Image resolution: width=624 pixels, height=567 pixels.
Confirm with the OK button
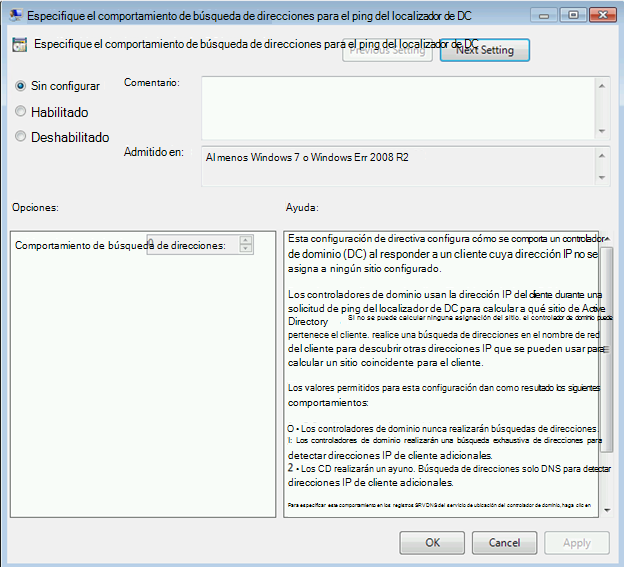tap(432, 543)
